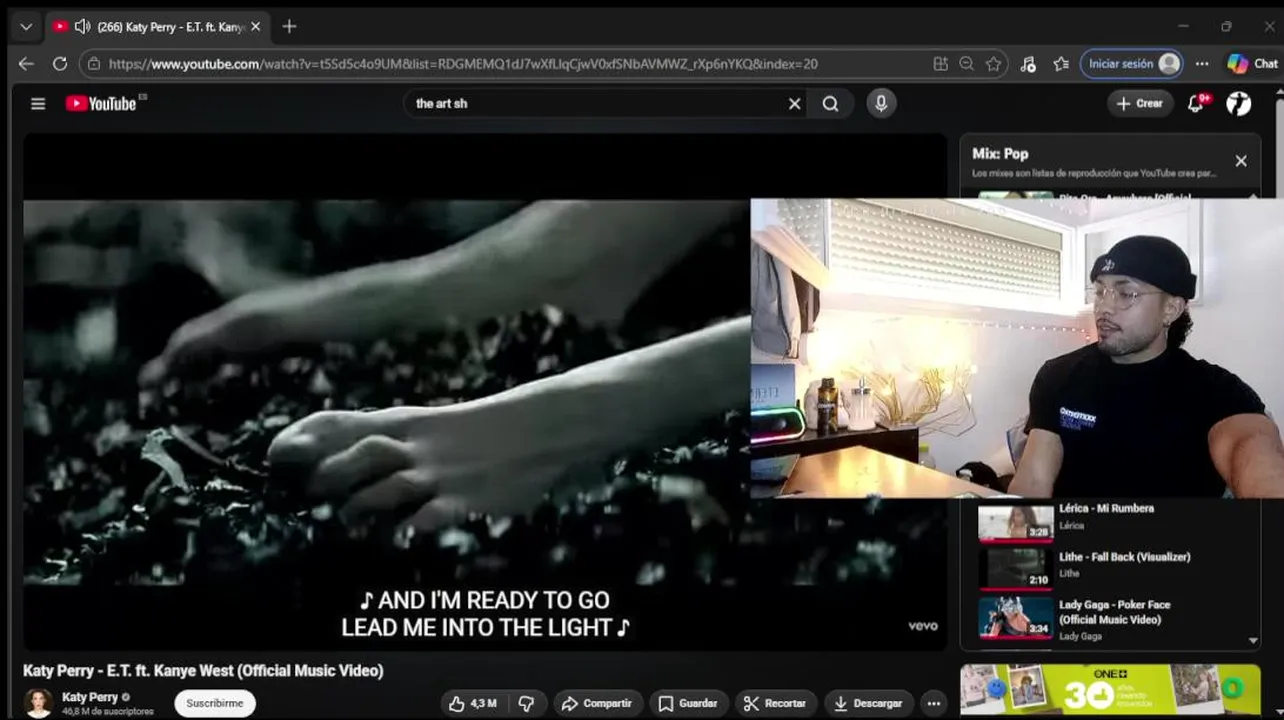Screen dimensions: 1284x720
Task: Open the zoom control in the address bar
Action: pos(966,63)
